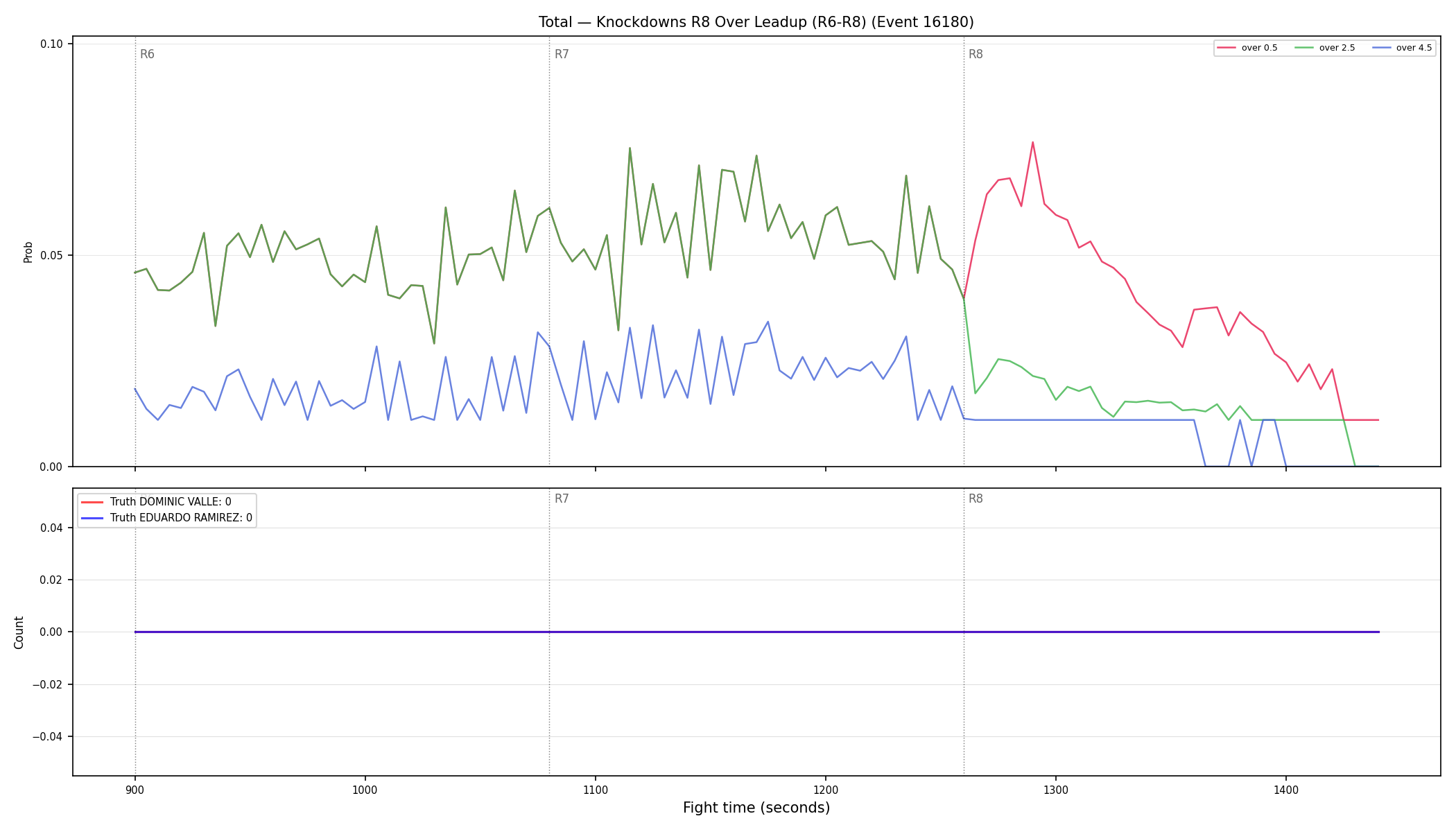Select the 'over 0.5' legend entry
Image resolution: width=1456 pixels, height=832 pixels.
point(1247,48)
